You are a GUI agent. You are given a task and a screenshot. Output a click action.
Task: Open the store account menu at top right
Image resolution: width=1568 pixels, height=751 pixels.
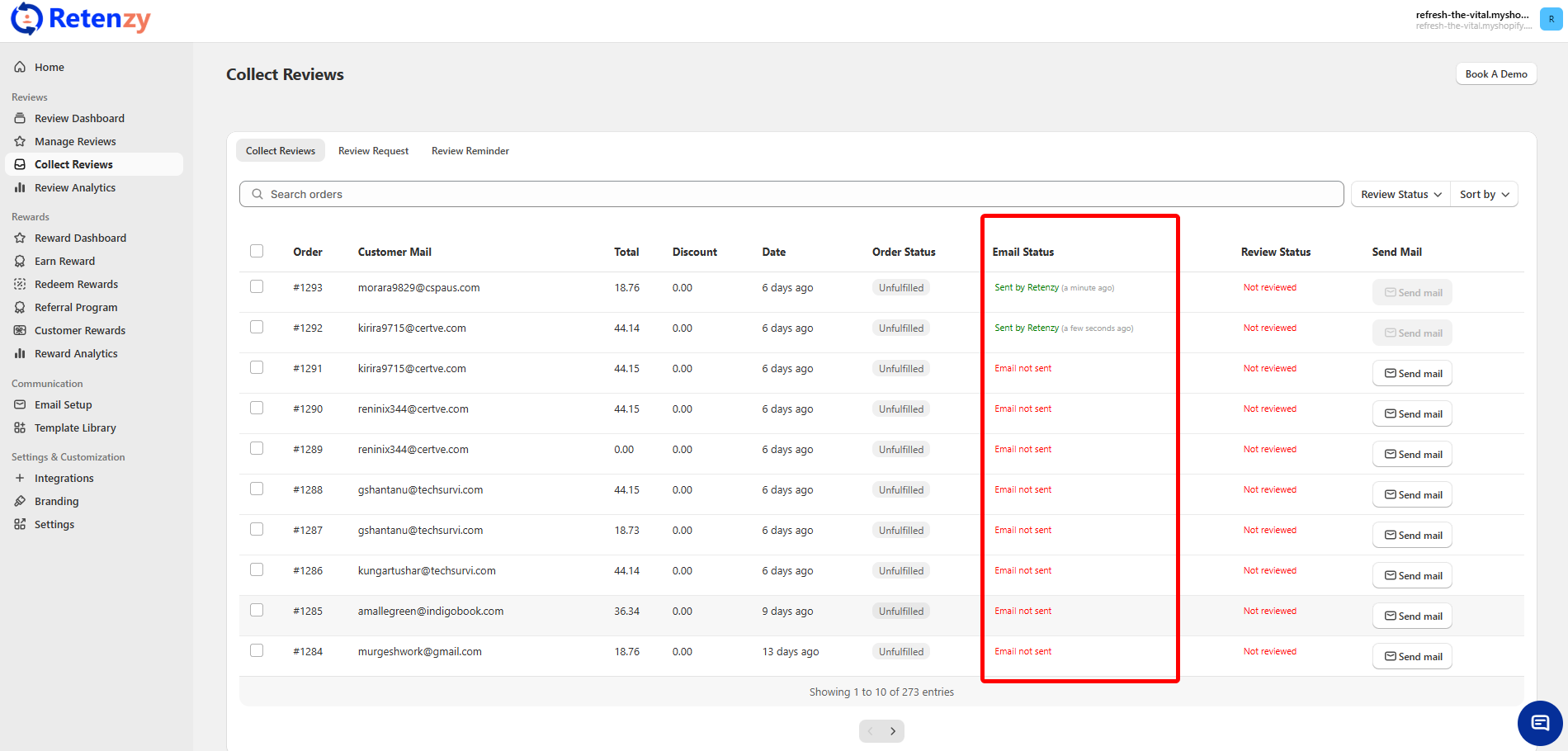1551,19
